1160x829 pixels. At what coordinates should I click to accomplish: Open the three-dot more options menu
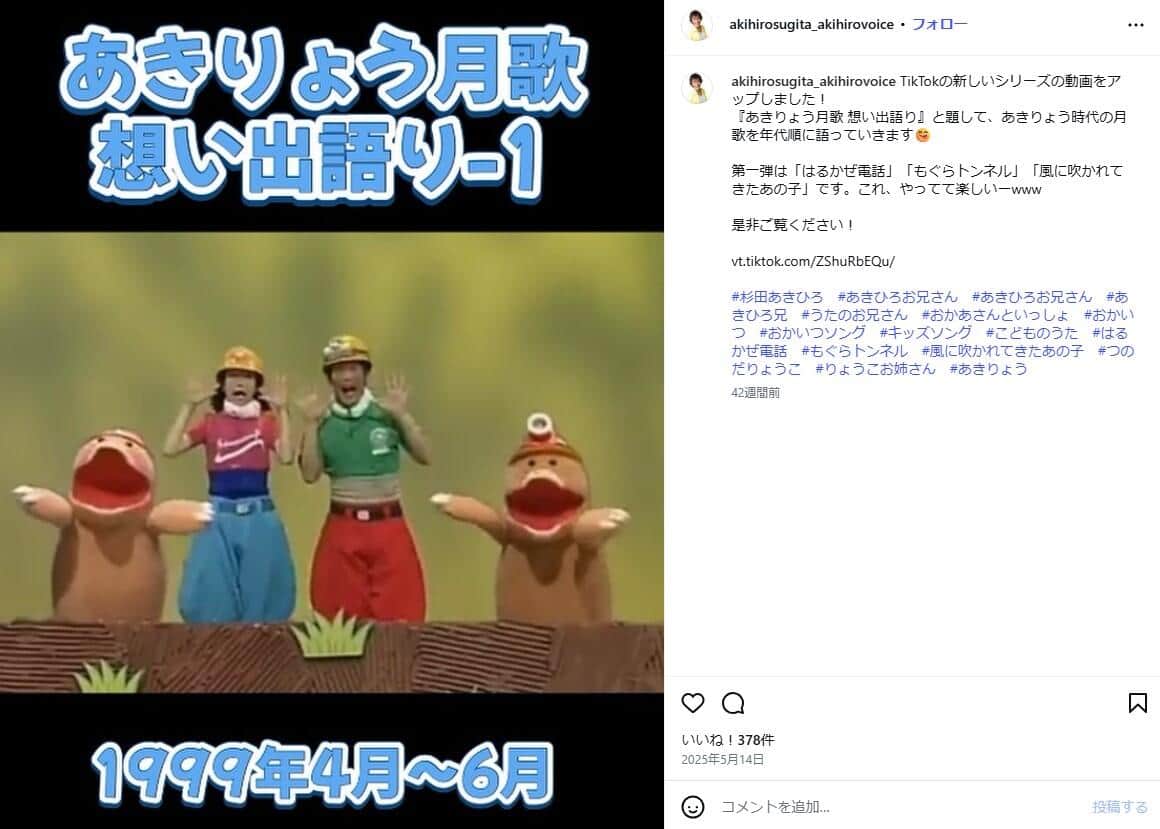1136,25
